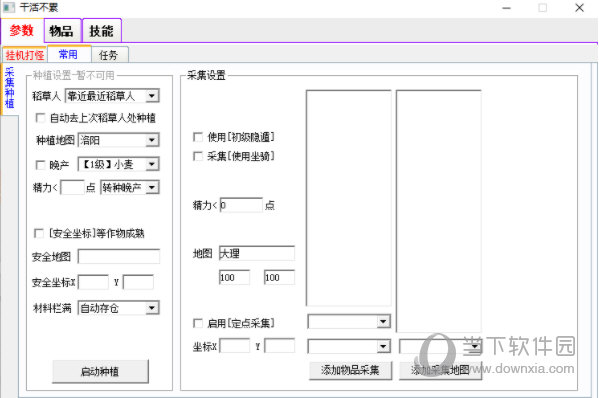Viewport: 599px width, 398px height.
Task: Click inside the gathering items list box
Action: pos(349,198)
